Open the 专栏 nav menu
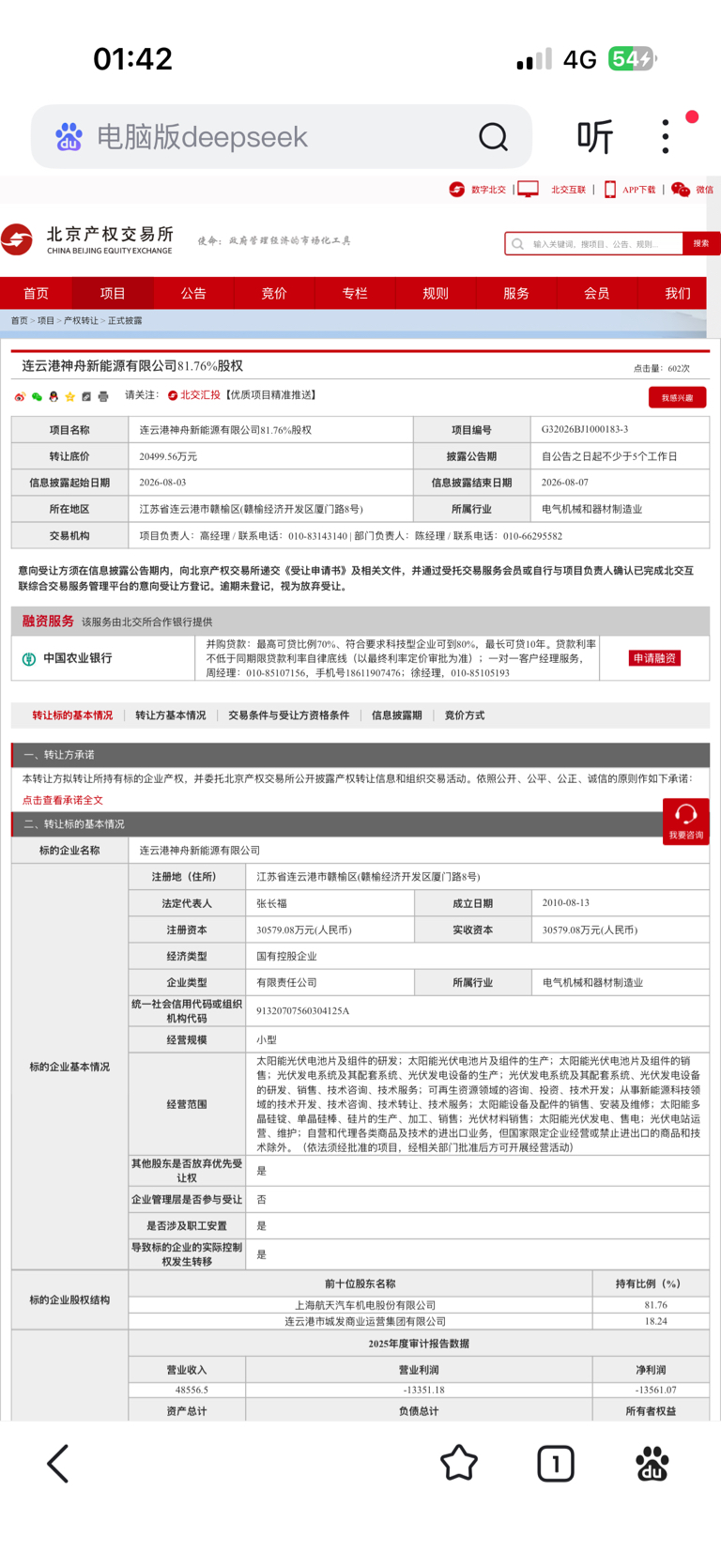Screen dimensions: 721x1568 355,293
